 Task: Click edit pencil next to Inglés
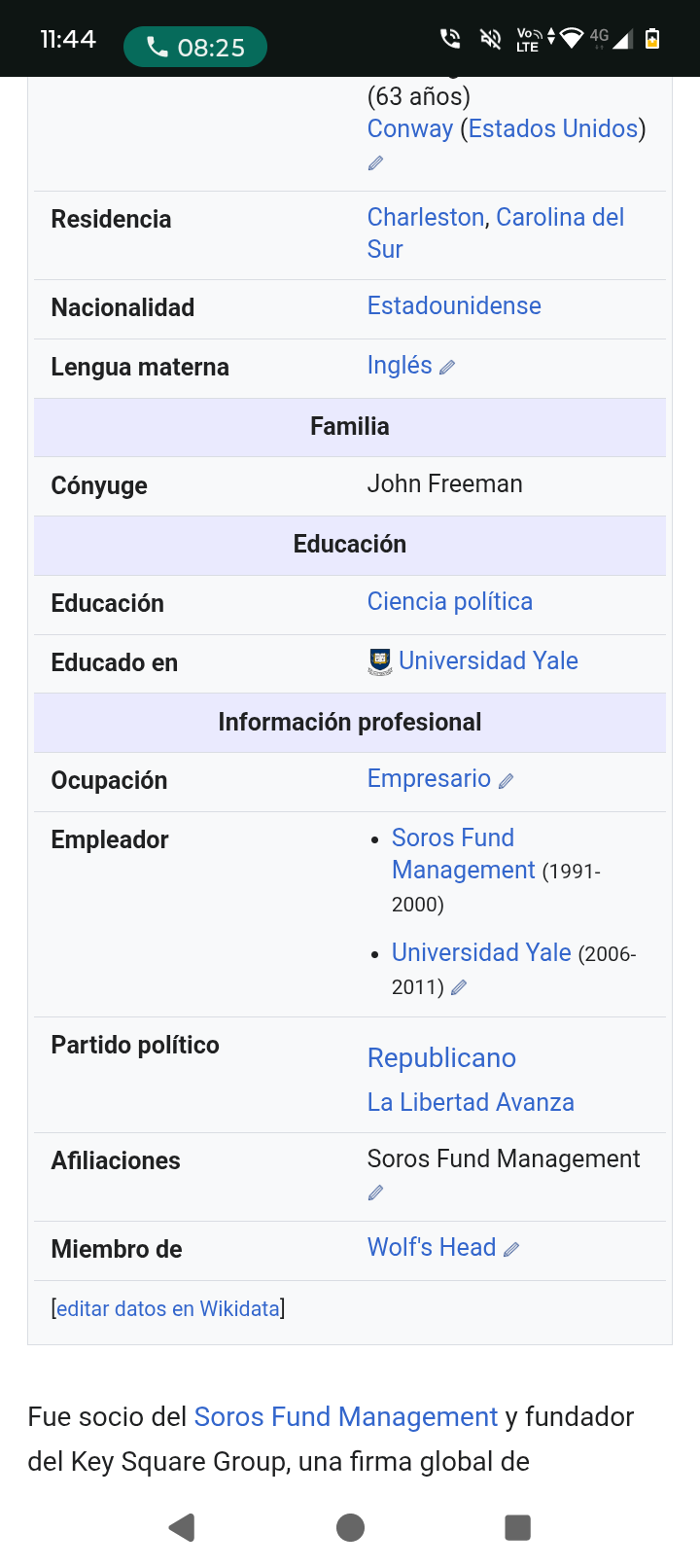[447, 368]
